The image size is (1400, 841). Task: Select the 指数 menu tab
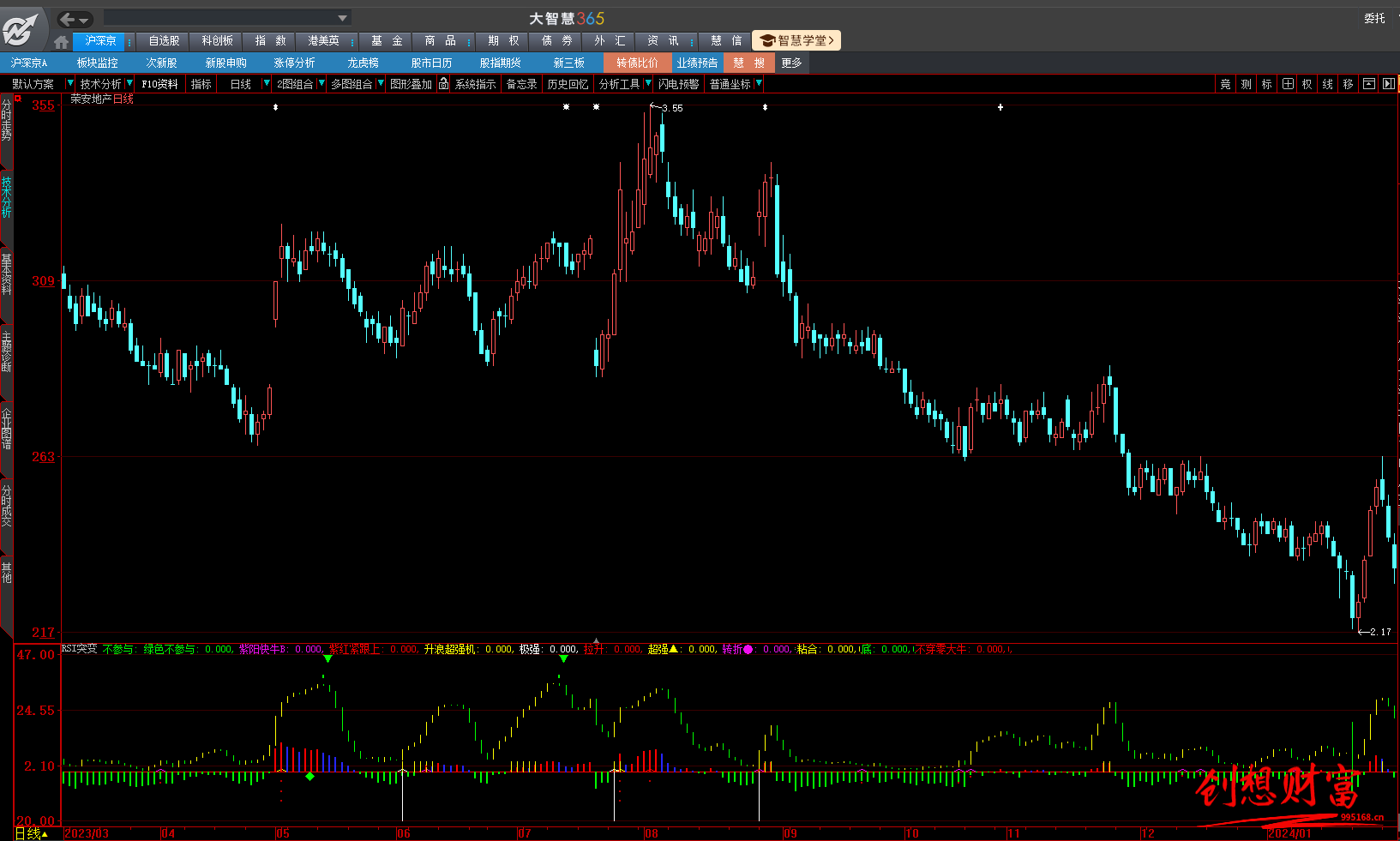(x=270, y=41)
